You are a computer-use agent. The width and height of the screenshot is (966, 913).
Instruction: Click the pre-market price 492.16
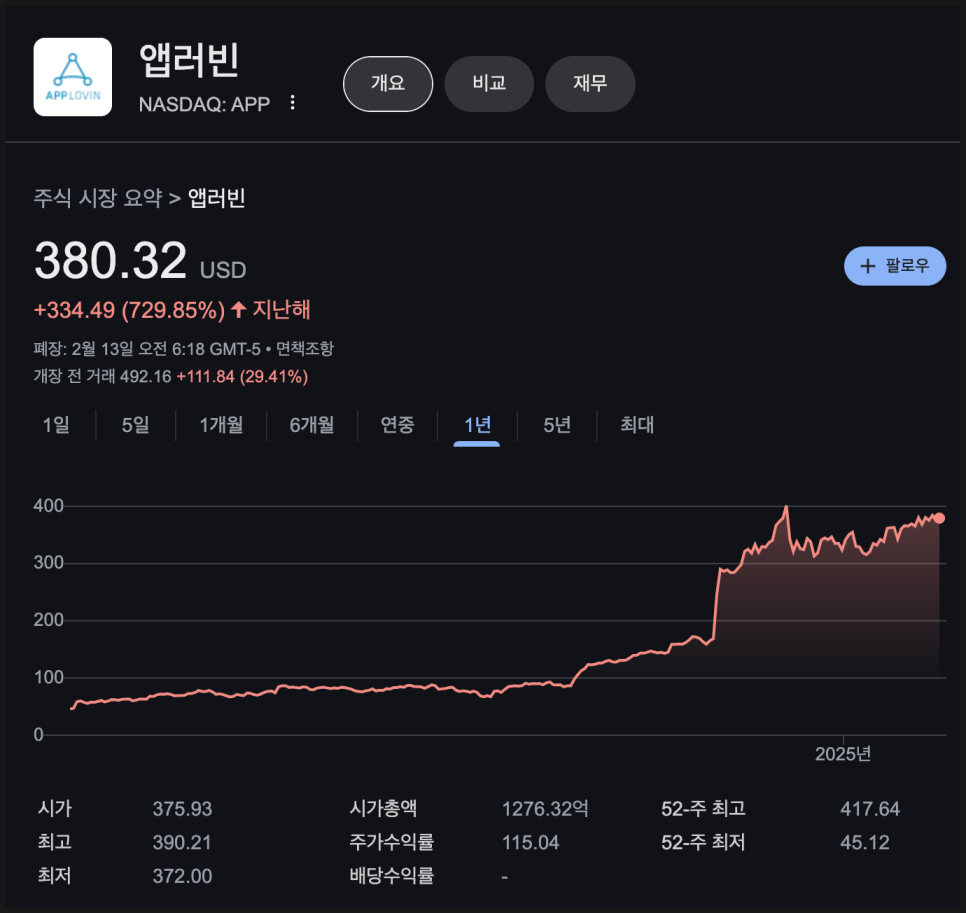click(x=145, y=376)
